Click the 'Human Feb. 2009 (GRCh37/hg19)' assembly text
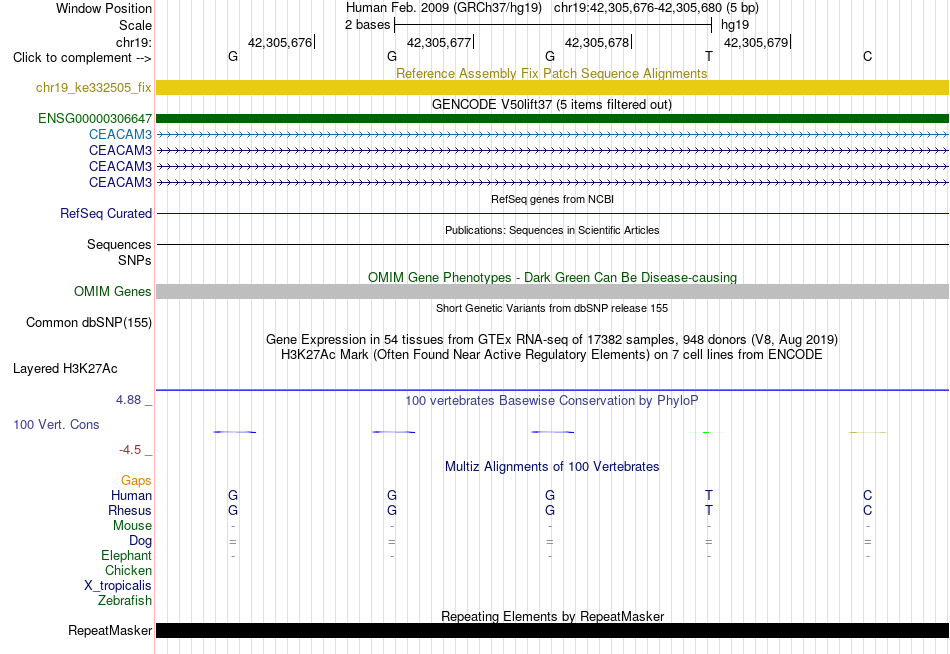Image resolution: width=950 pixels, height=654 pixels. click(x=443, y=8)
